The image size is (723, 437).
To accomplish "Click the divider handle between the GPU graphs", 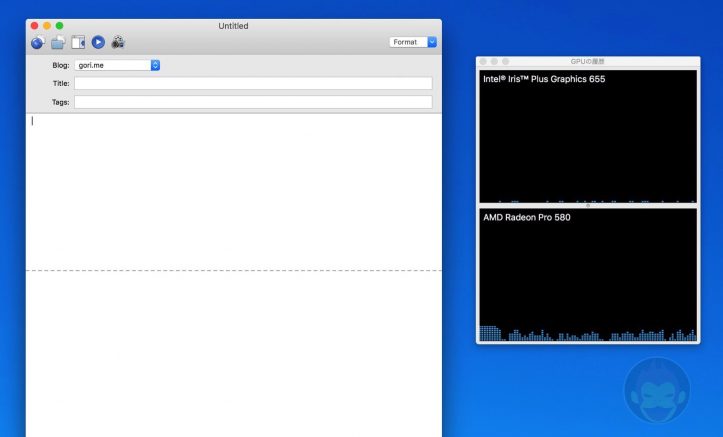I will pyautogui.click(x=588, y=206).
